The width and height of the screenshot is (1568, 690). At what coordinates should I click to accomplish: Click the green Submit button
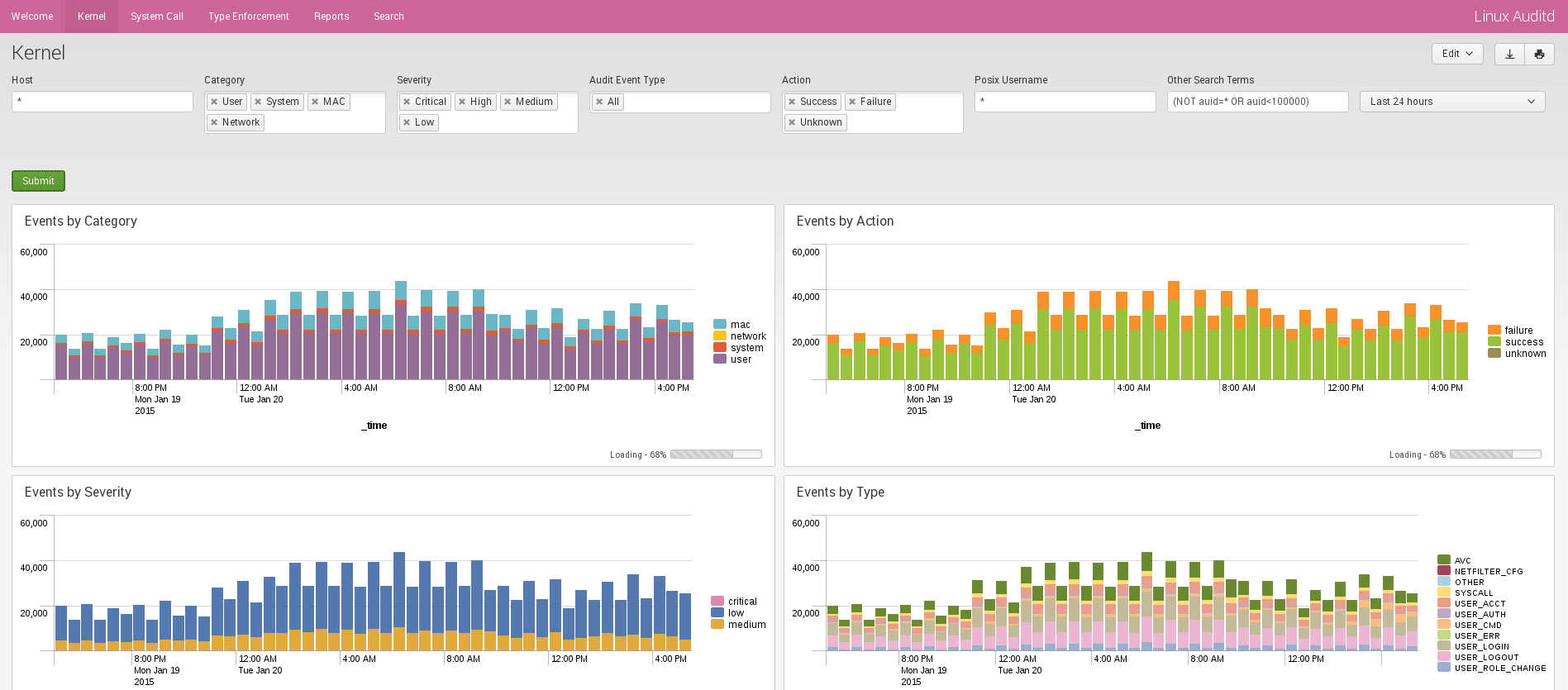(x=38, y=181)
